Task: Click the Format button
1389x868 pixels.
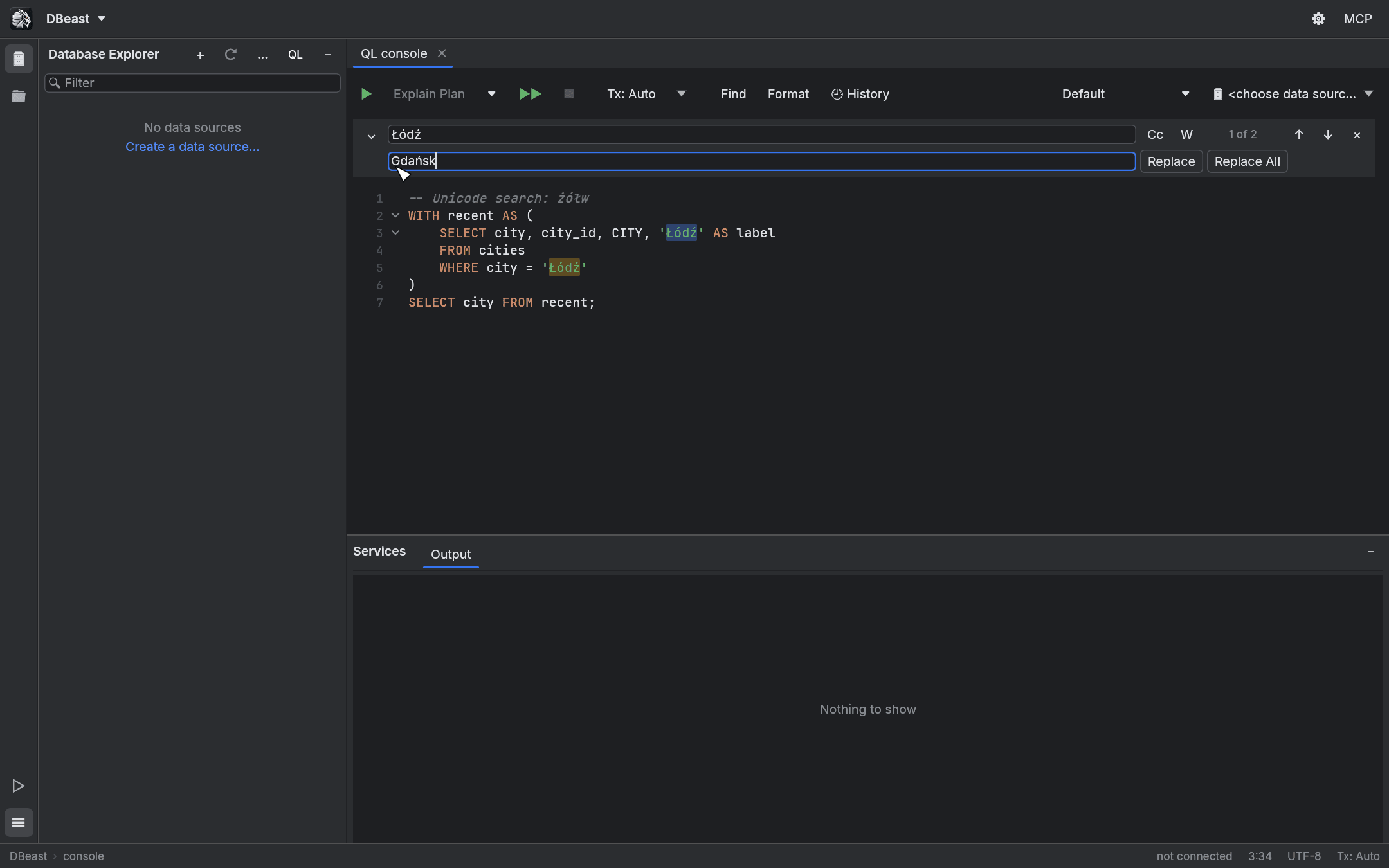Action: pos(788,94)
